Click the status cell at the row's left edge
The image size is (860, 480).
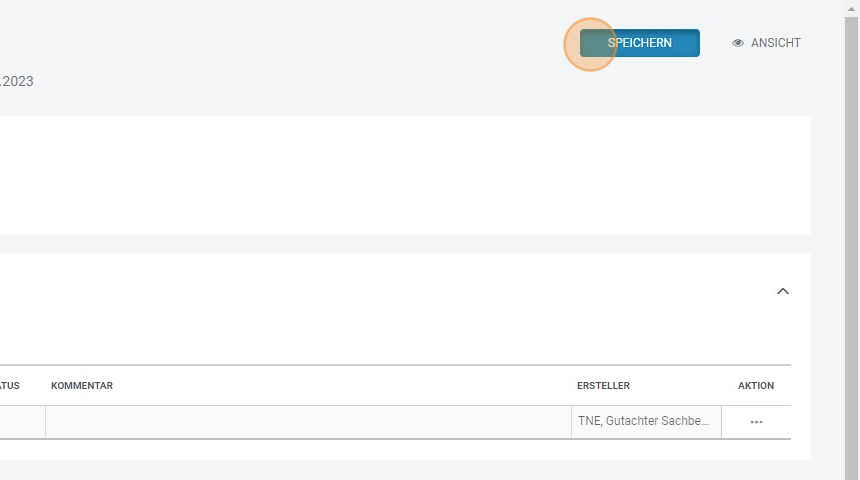(20, 422)
